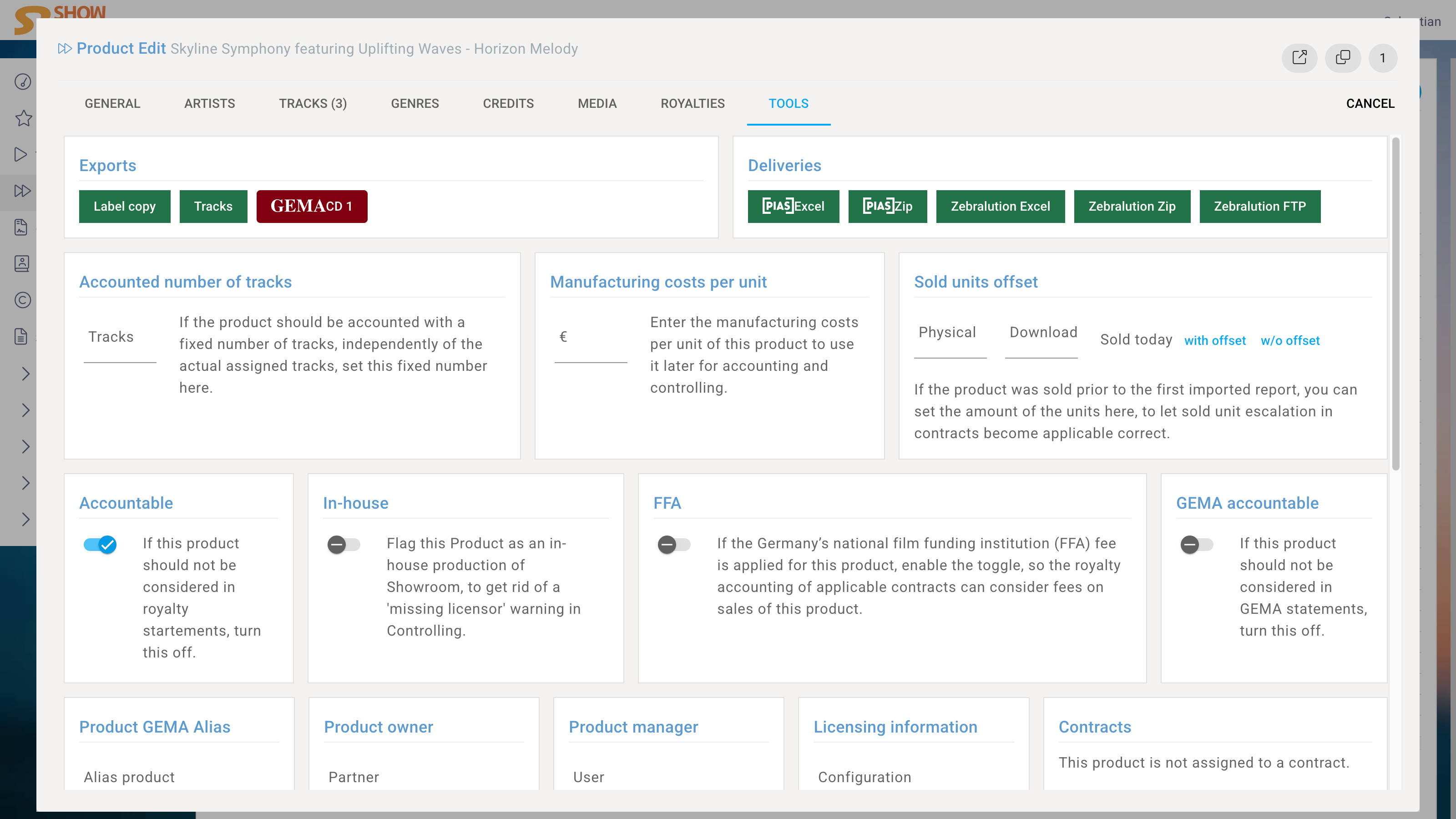Expand the first collapsed sidebar section
This screenshot has width=1456, height=819.
click(26, 374)
